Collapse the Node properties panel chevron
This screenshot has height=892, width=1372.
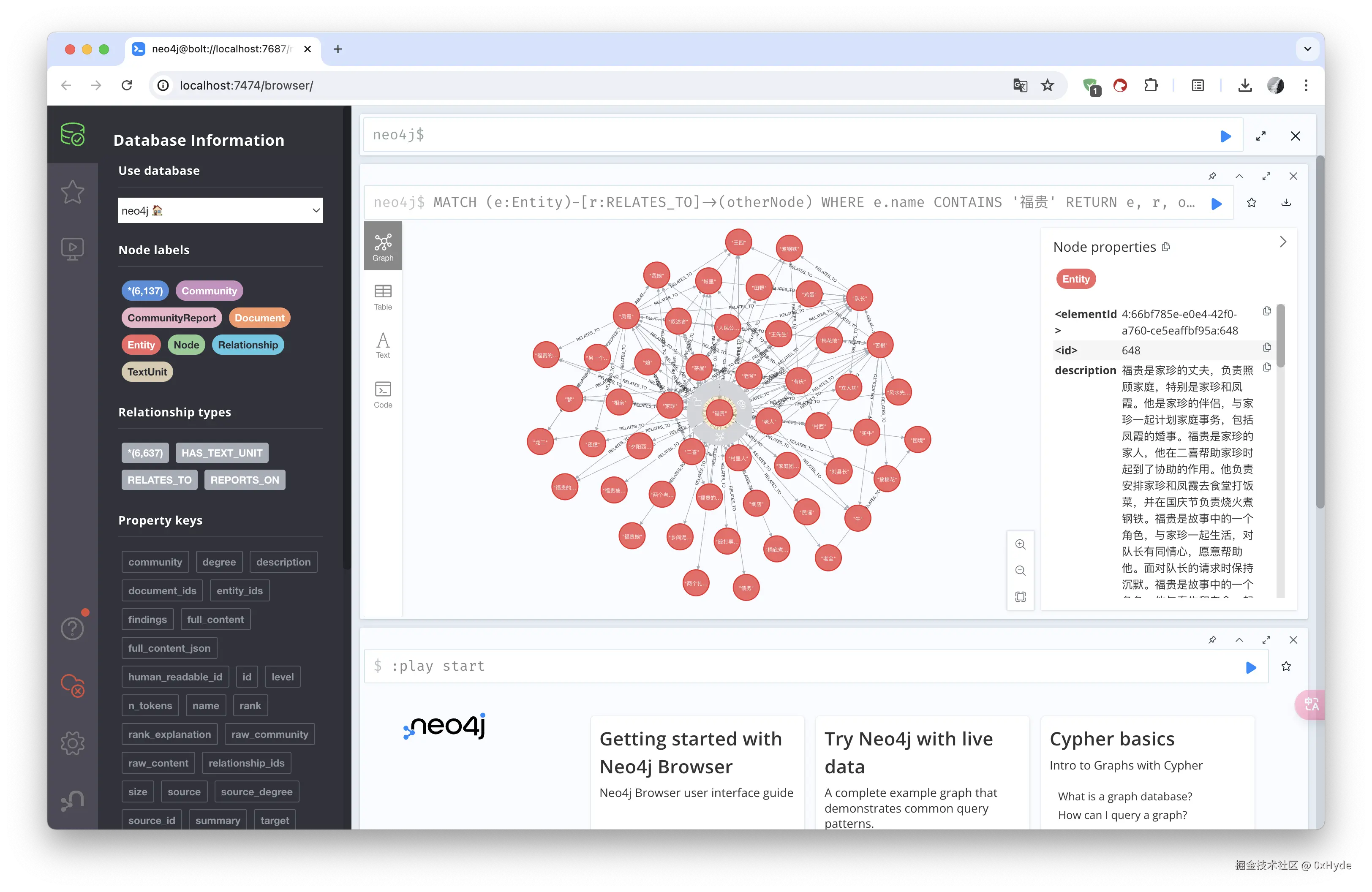(1282, 242)
